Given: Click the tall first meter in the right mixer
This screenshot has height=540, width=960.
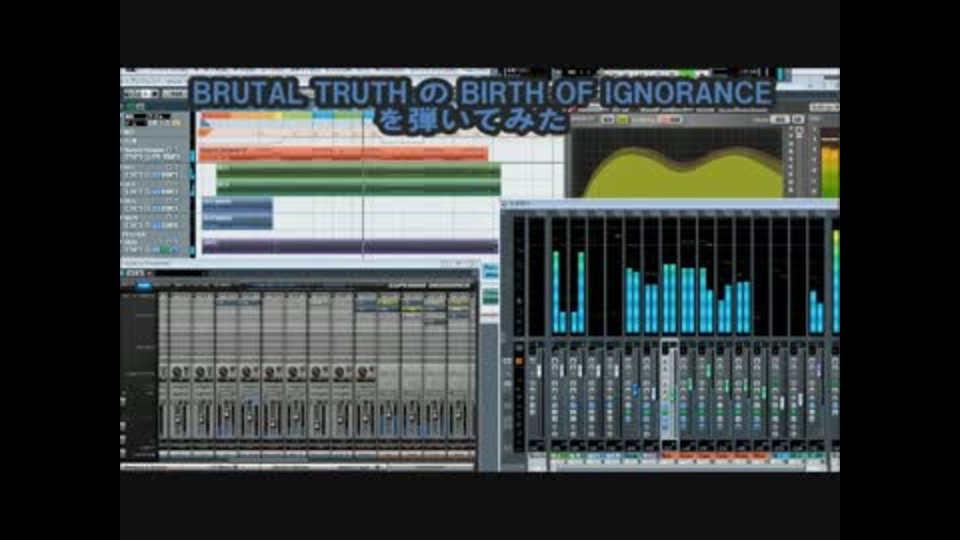Looking at the screenshot, I should 556,291.
